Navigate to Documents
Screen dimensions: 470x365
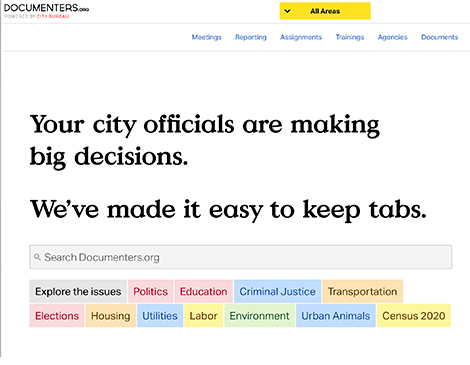tap(439, 37)
